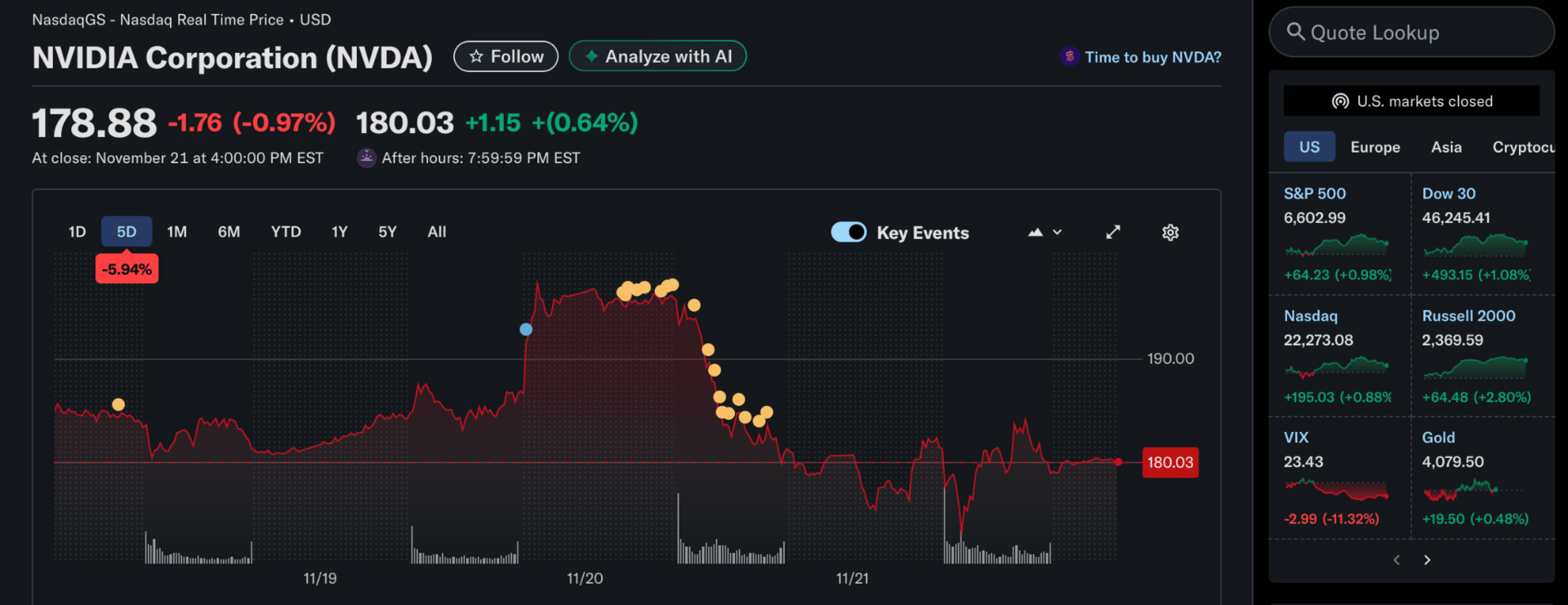Open the chart type dropdown
This screenshot has height=605, width=1568.
click(1045, 233)
